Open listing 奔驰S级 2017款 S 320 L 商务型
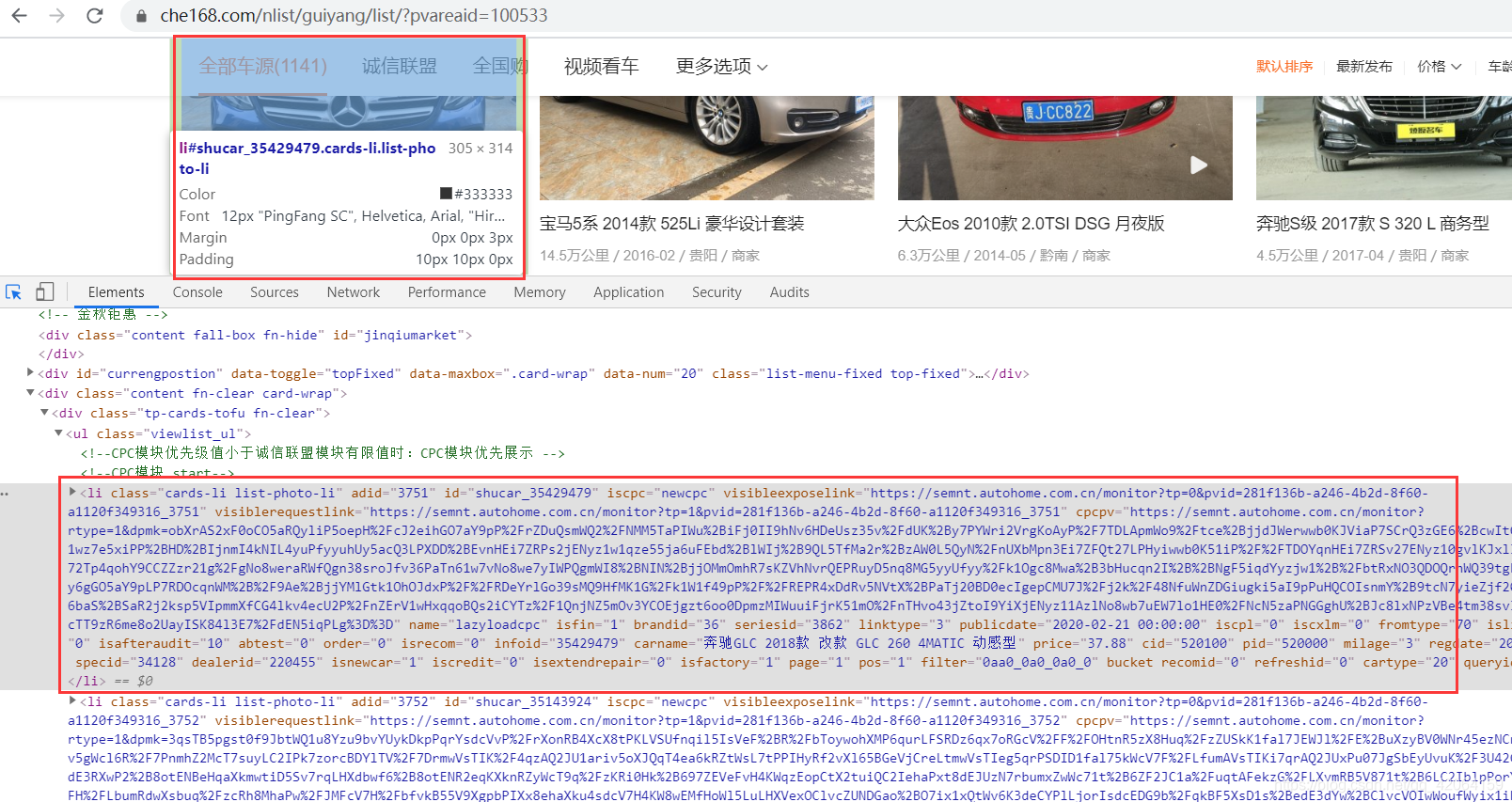1512x802 pixels. [x=1373, y=224]
